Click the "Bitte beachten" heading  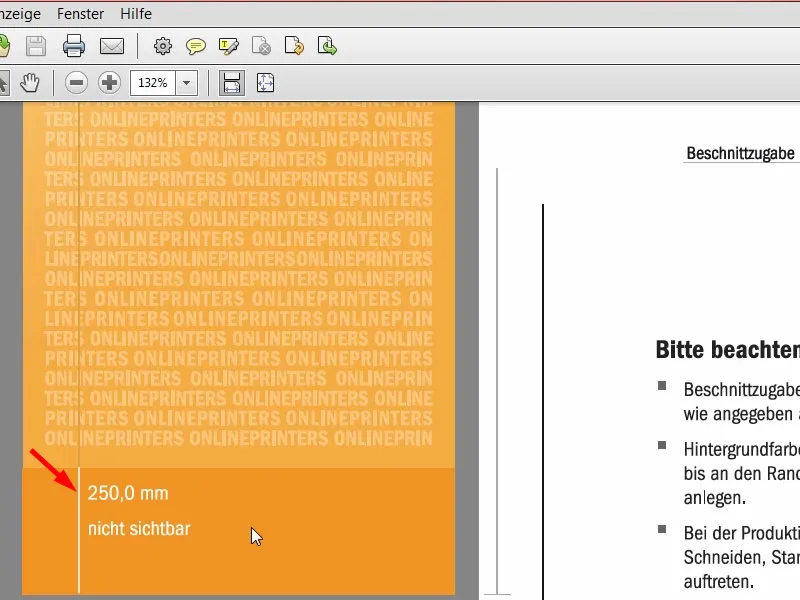click(728, 350)
